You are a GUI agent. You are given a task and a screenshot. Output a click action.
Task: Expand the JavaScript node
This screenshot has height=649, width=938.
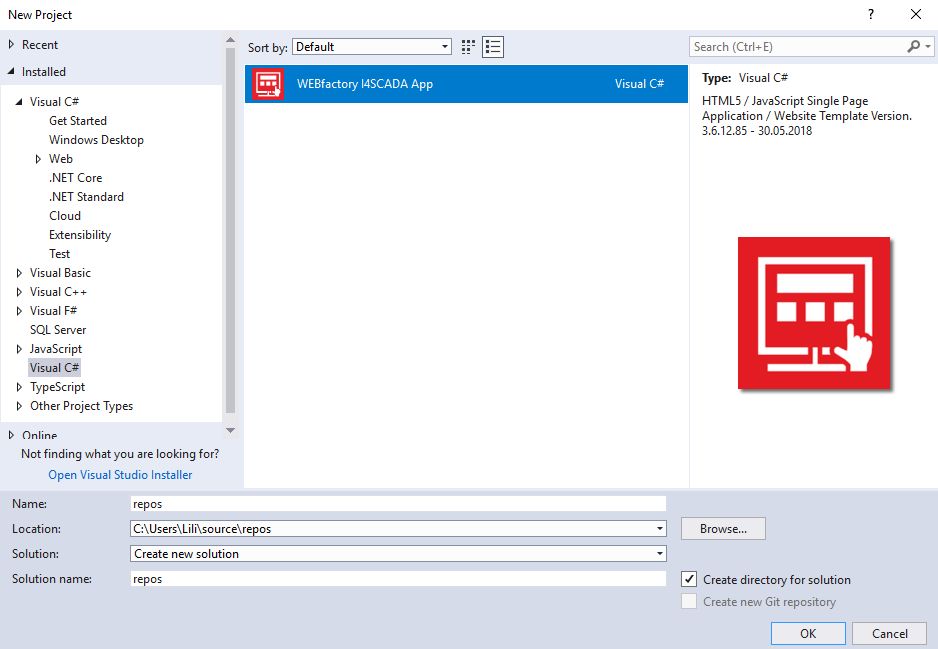point(19,349)
